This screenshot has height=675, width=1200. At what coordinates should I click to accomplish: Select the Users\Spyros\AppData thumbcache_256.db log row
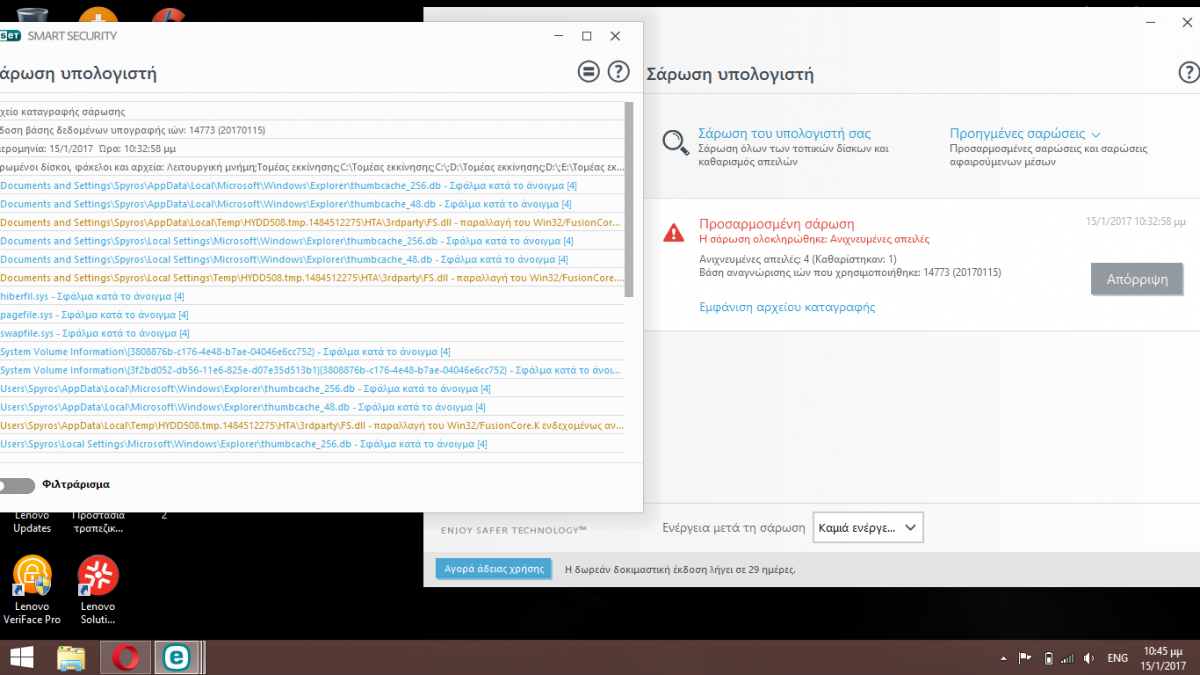point(311,388)
